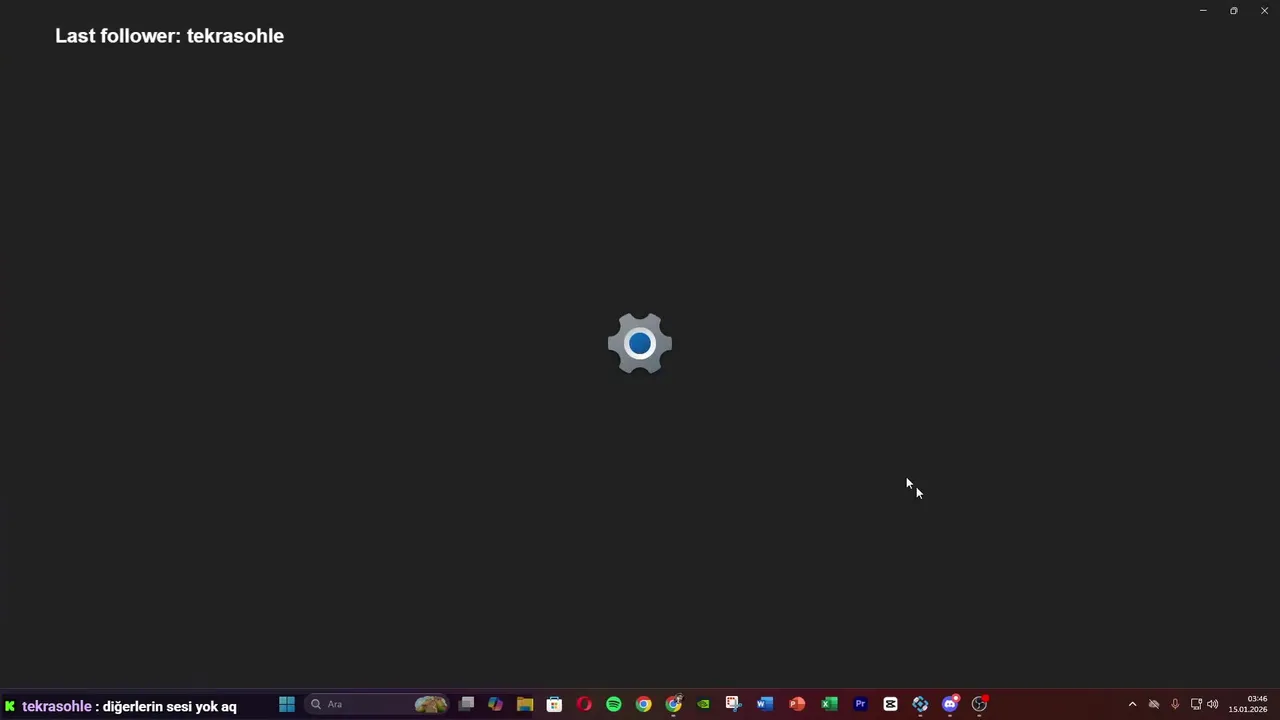Click the chat message 'diğerlerin sesi yok aq'

[x=170, y=706]
